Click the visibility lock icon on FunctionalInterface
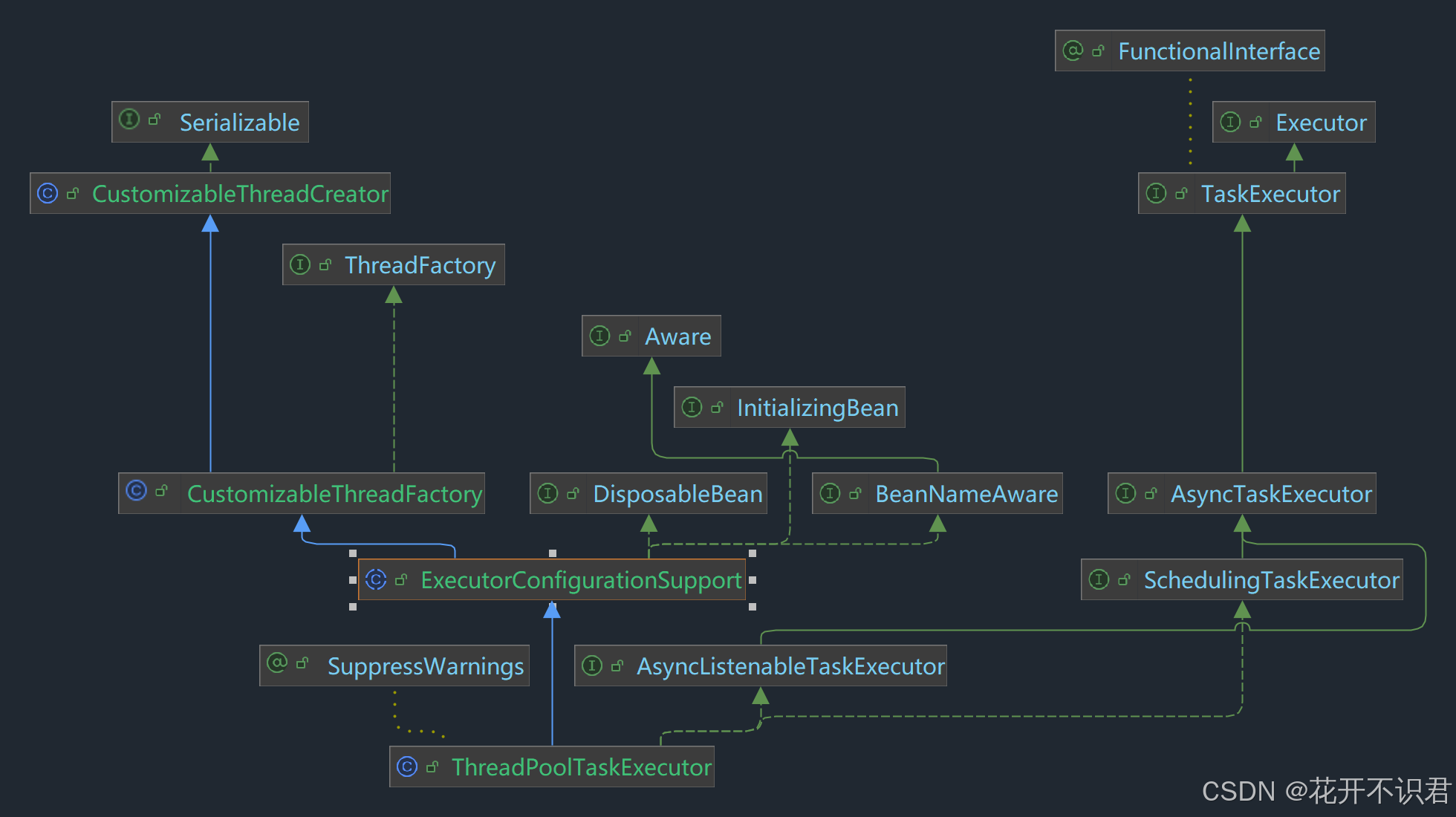Viewport: 1456px width, 817px height. (x=1098, y=51)
